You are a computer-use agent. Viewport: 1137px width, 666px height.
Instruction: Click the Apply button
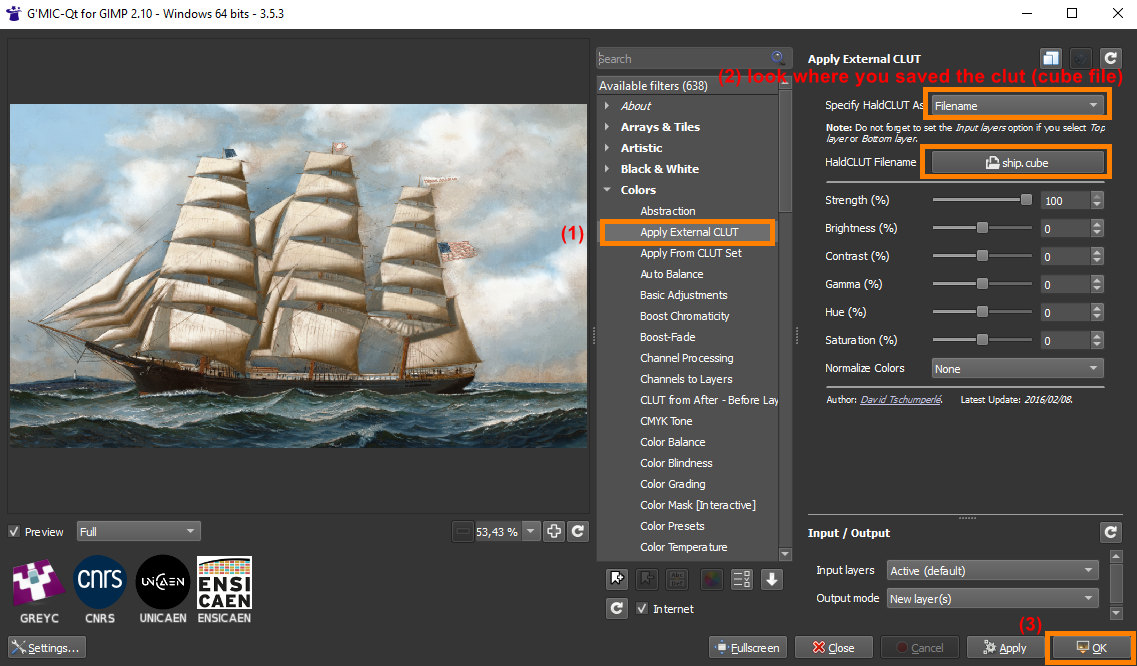pyautogui.click(x=1005, y=648)
